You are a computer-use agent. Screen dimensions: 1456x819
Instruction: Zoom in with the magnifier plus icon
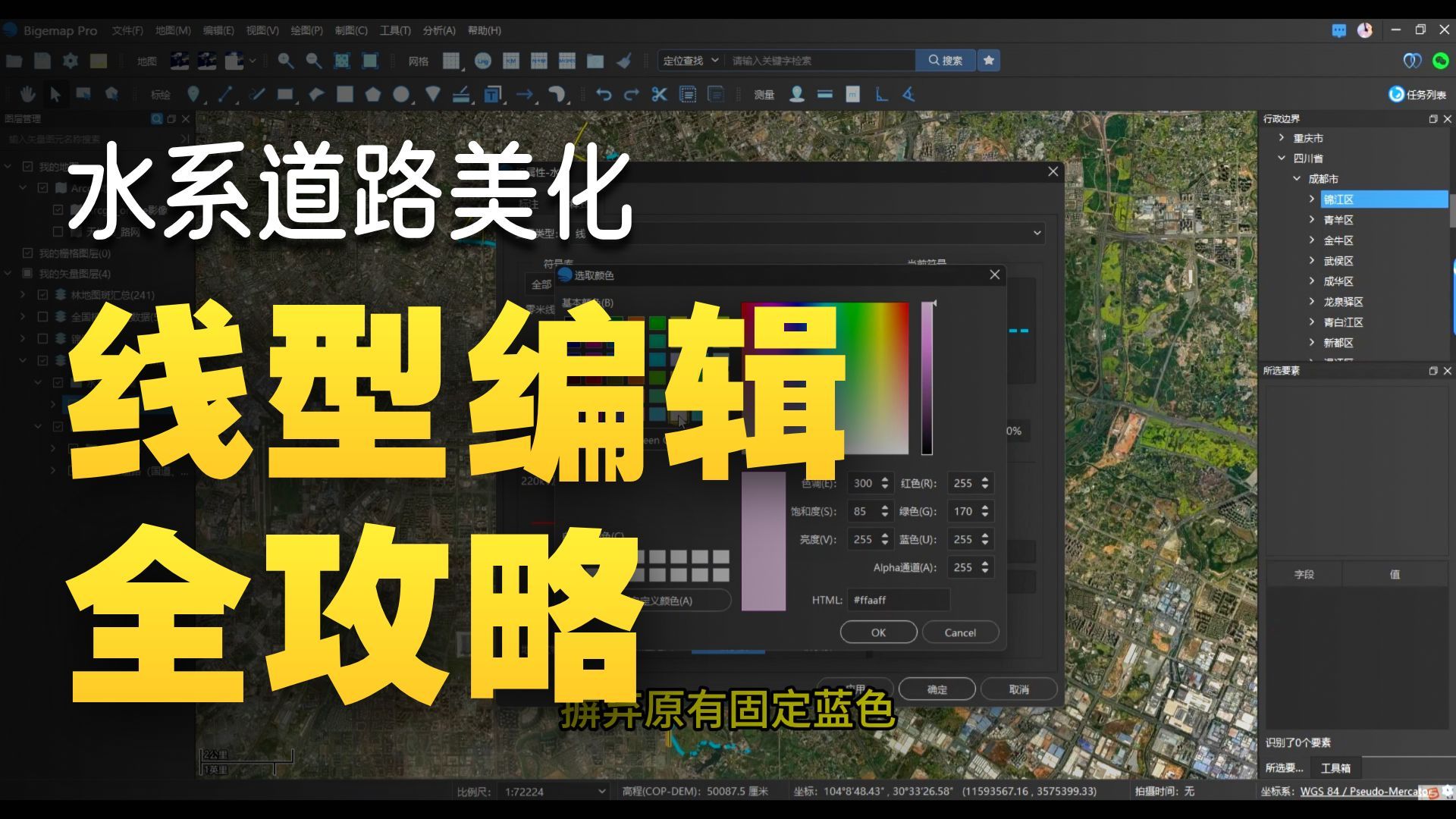pos(285,61)
